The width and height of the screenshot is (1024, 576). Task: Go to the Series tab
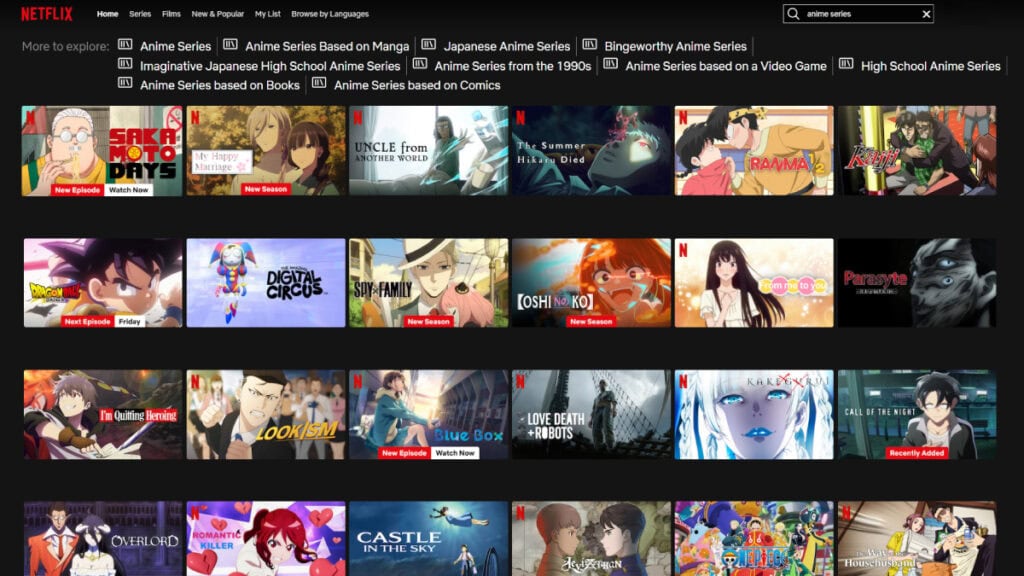click(140, 14)
